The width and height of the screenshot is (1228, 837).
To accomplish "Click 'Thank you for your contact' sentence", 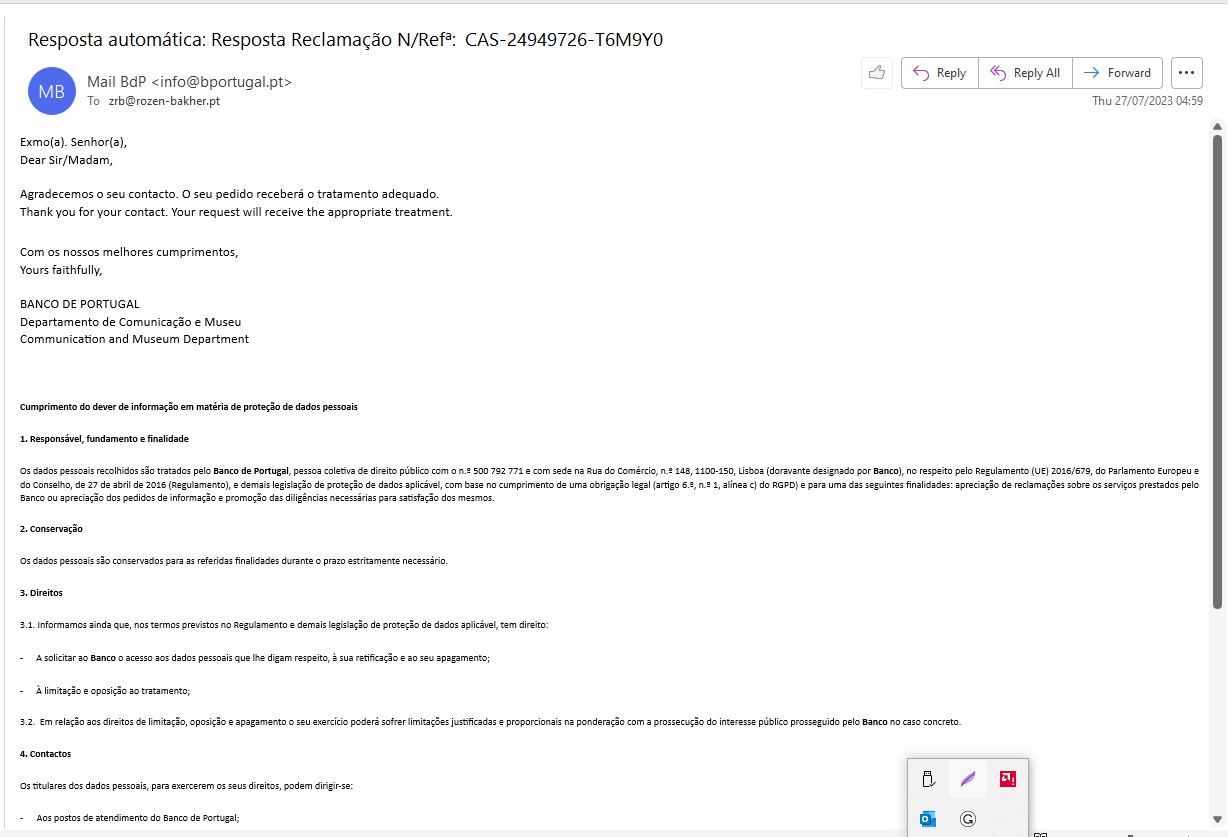I will coord(236,213).
